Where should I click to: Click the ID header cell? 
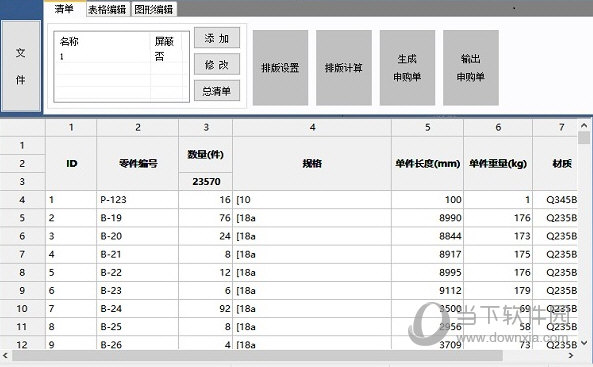pos(71,163)
